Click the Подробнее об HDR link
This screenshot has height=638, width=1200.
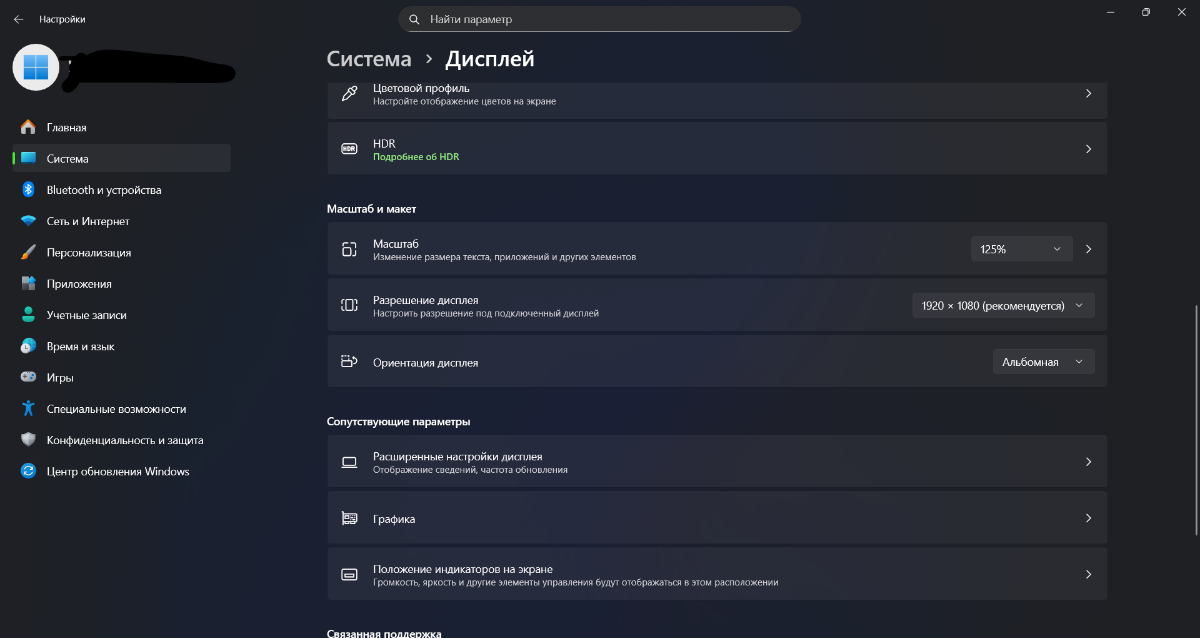coord(416,157)
